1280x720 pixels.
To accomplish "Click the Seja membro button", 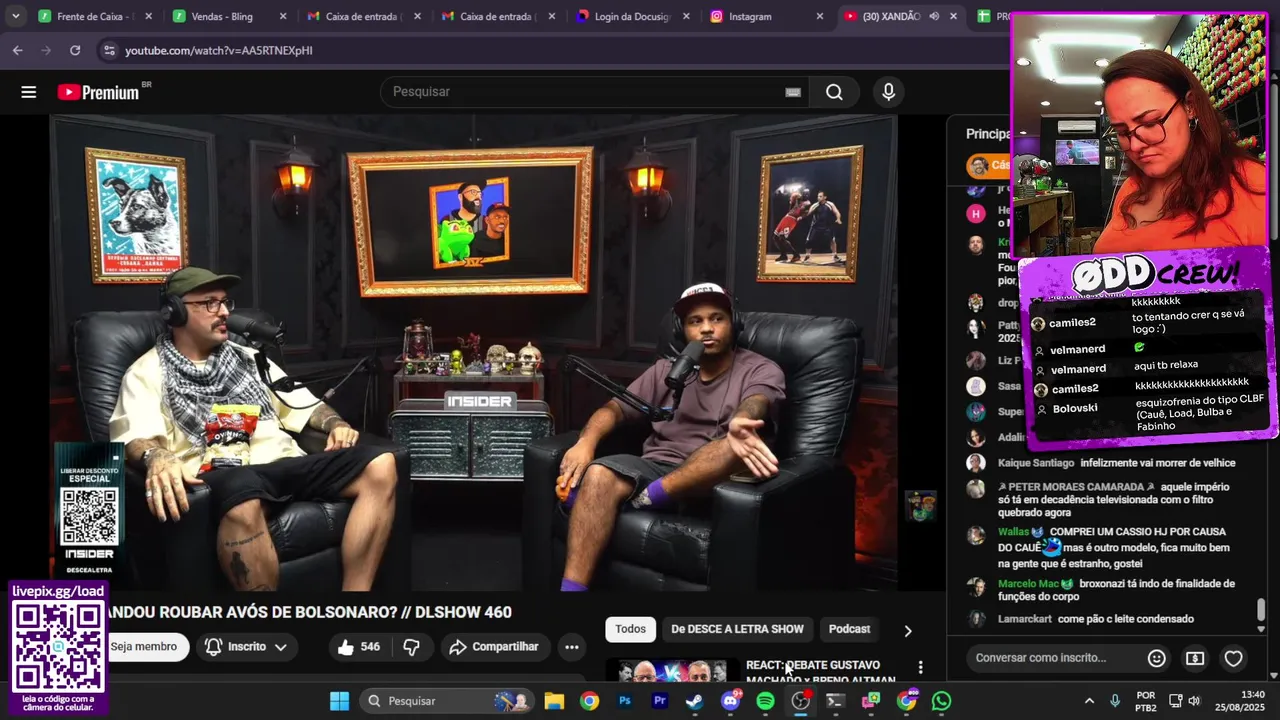I will click(x=145, y=647).
